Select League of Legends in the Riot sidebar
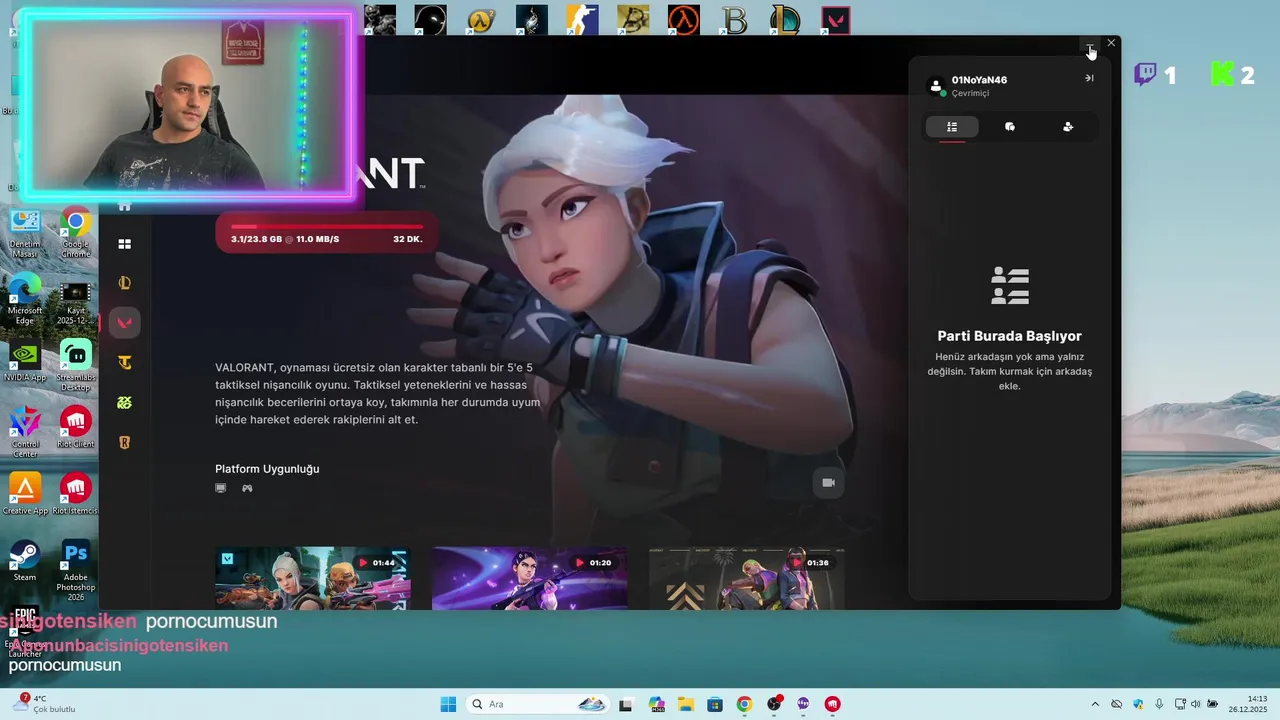The width and height of the screenshot is (1280, 720). click(x=125, y=283)
